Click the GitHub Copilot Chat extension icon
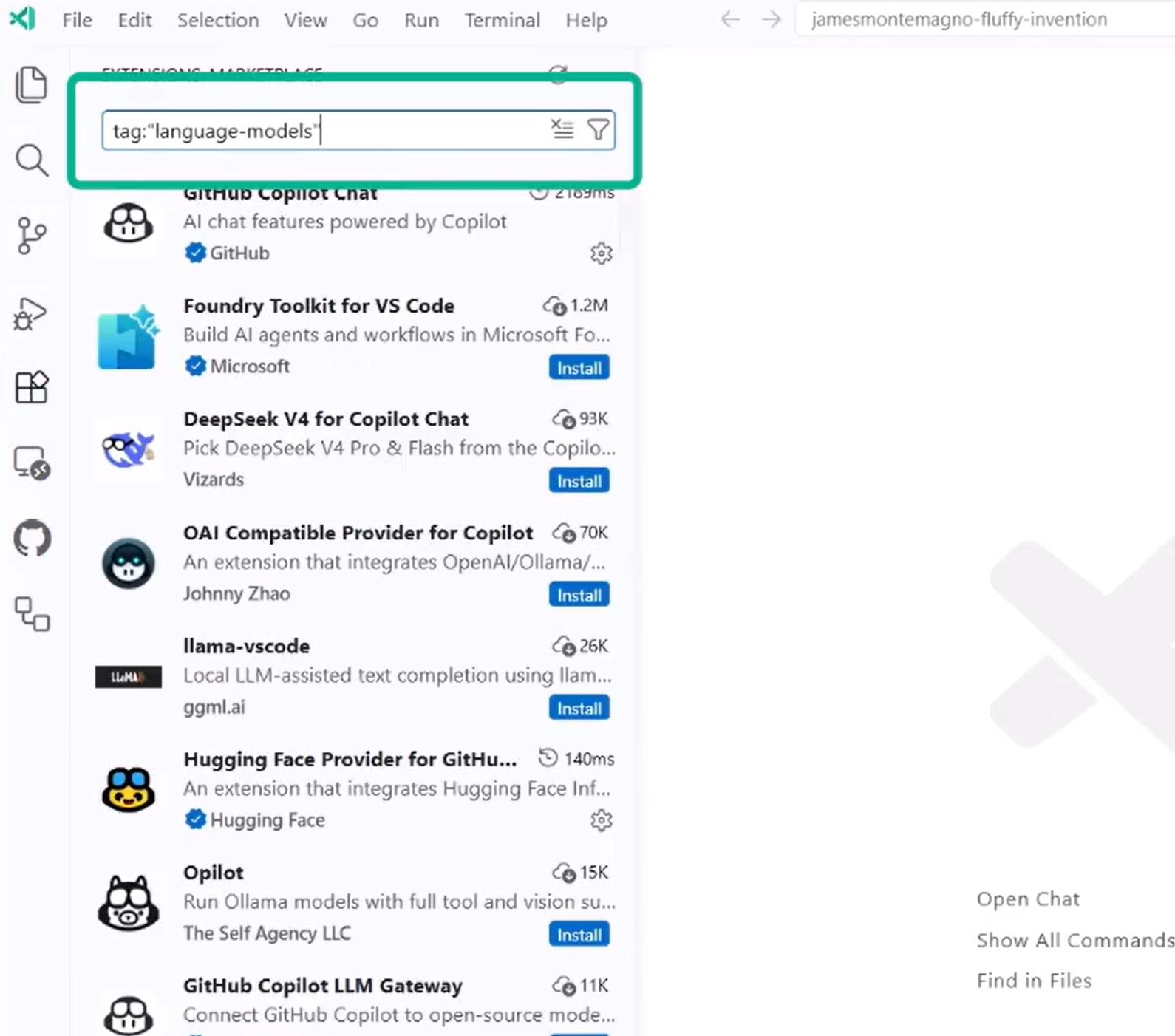 129,223
